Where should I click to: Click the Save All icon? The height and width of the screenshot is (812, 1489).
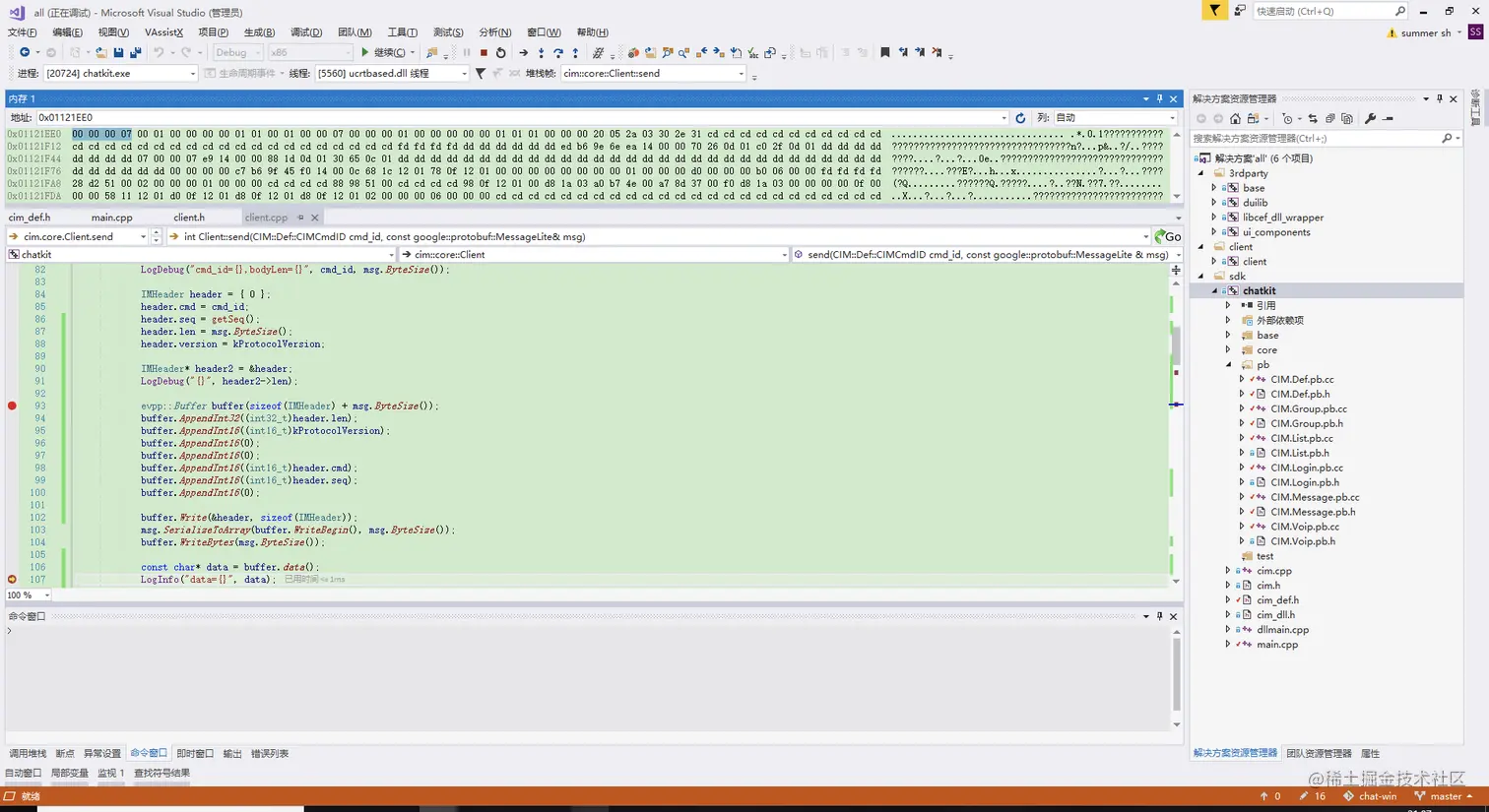[135, 53]
